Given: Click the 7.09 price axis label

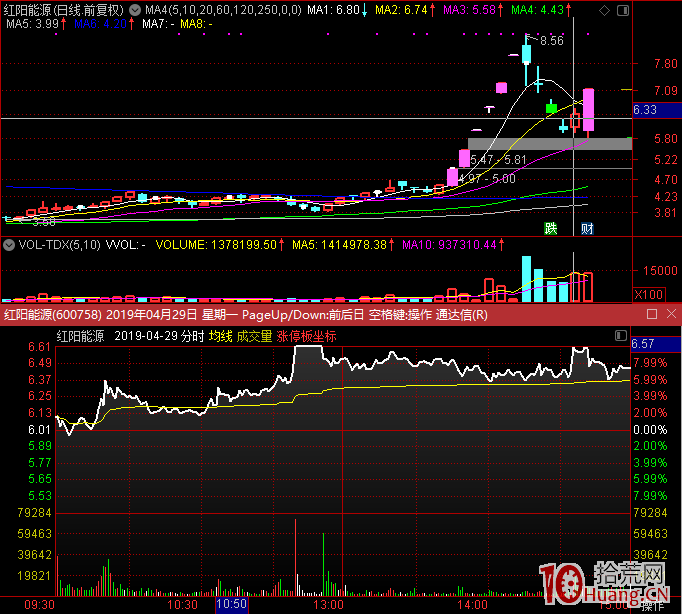Looking at the screenshot, I should click(x=666, y=91).
